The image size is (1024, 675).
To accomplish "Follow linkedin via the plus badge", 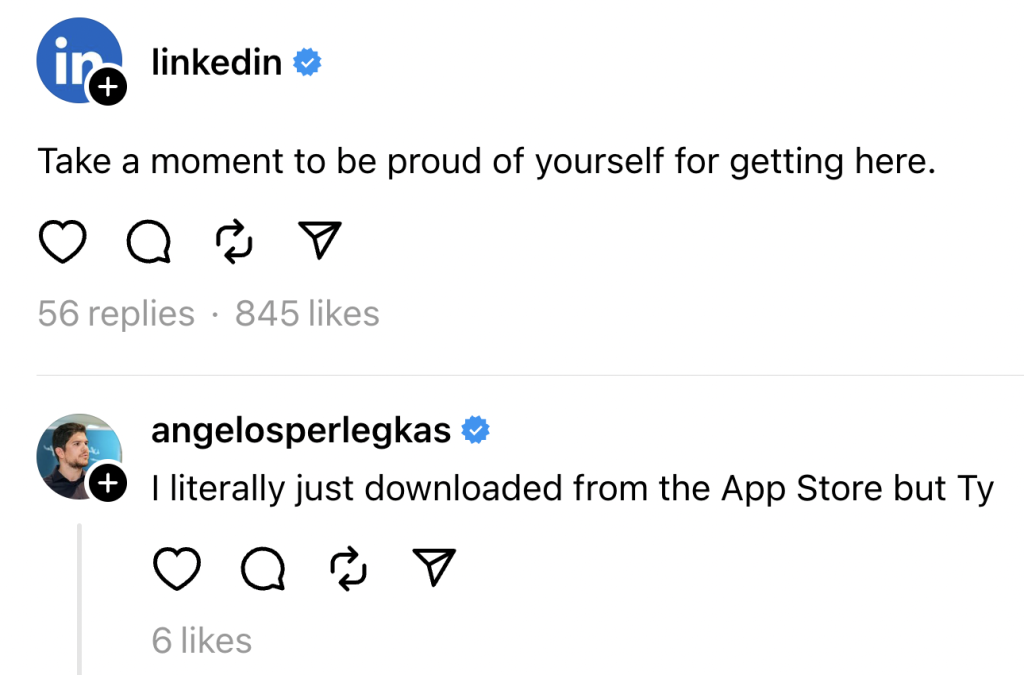I will (x=107, y=89).
